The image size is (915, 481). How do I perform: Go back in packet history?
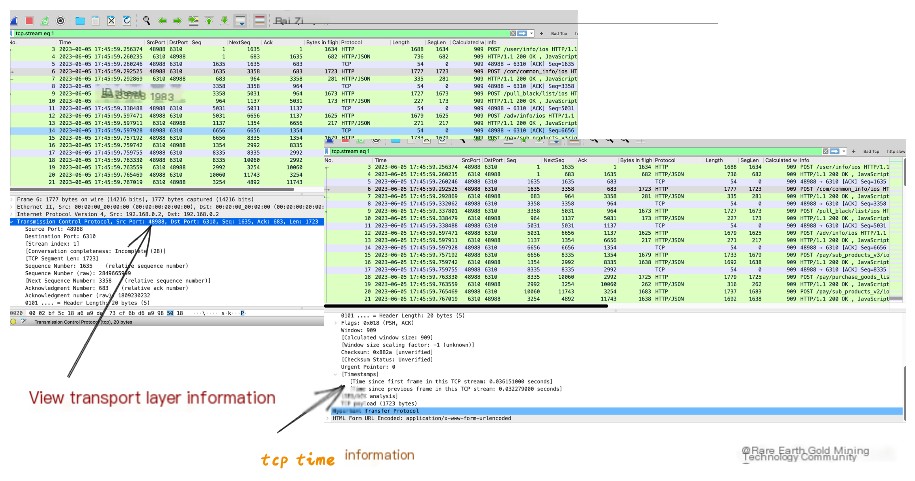(x=162, y=20)
